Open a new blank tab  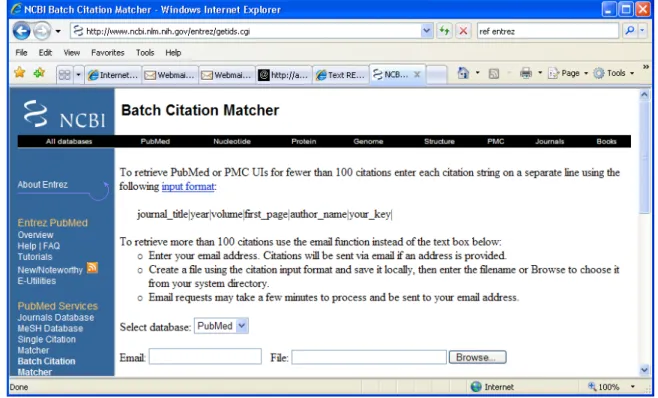[x=437, y=75]
